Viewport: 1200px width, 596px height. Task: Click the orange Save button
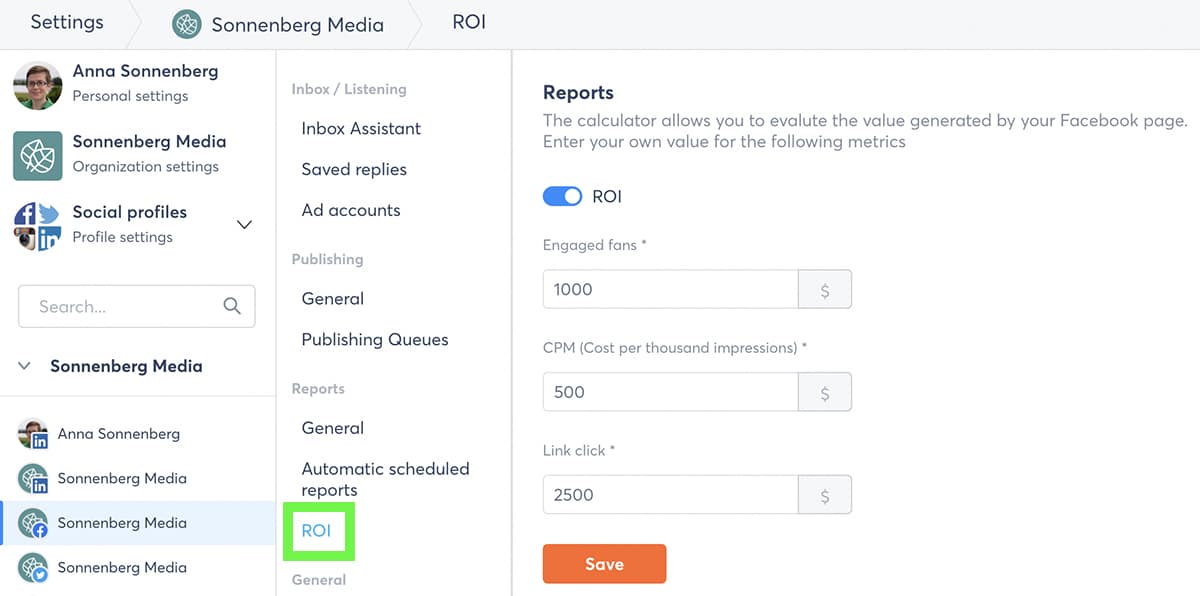(x=604, y=564)
